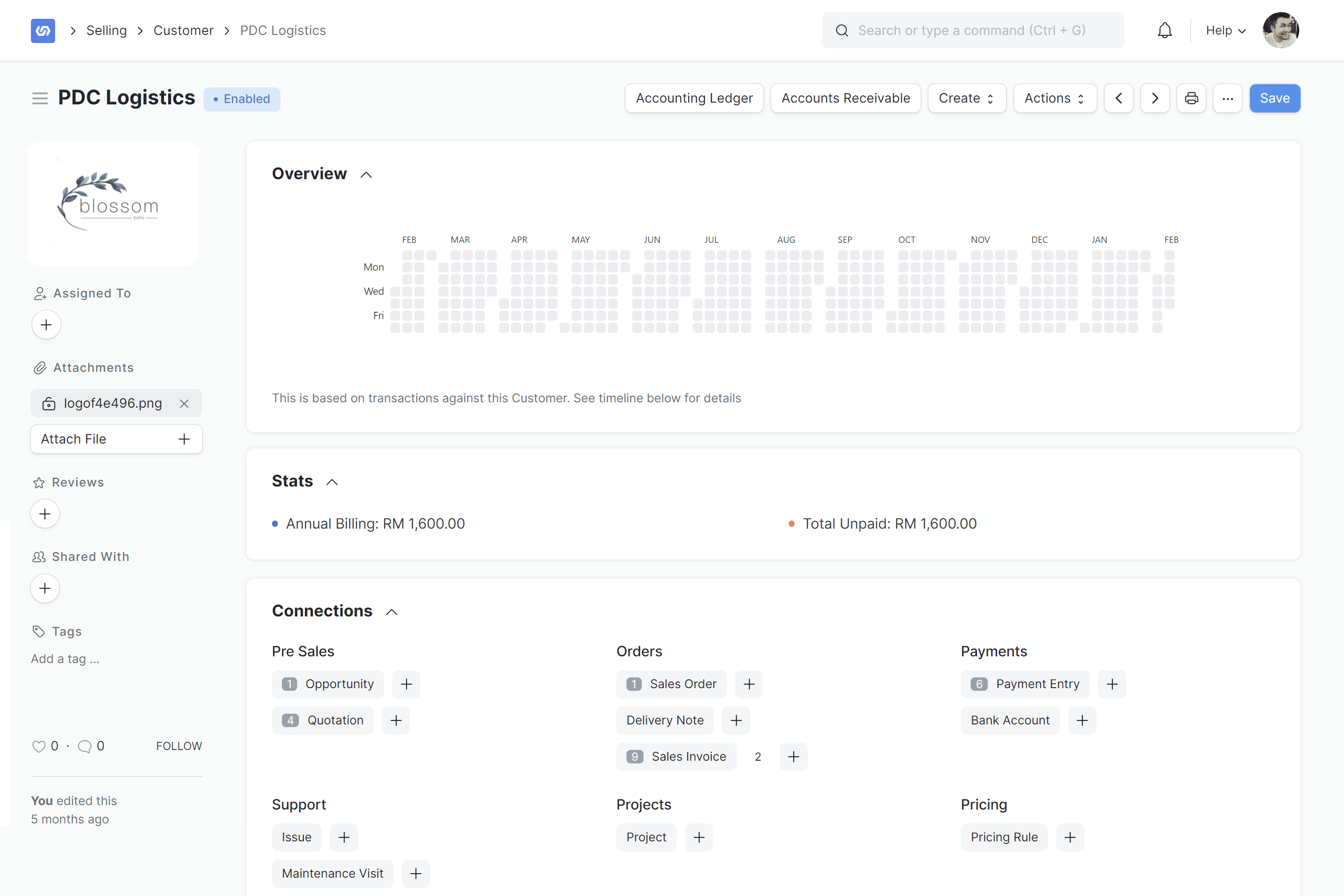
Task: Create new Bank Account with plus
Action: (1082, 720)
